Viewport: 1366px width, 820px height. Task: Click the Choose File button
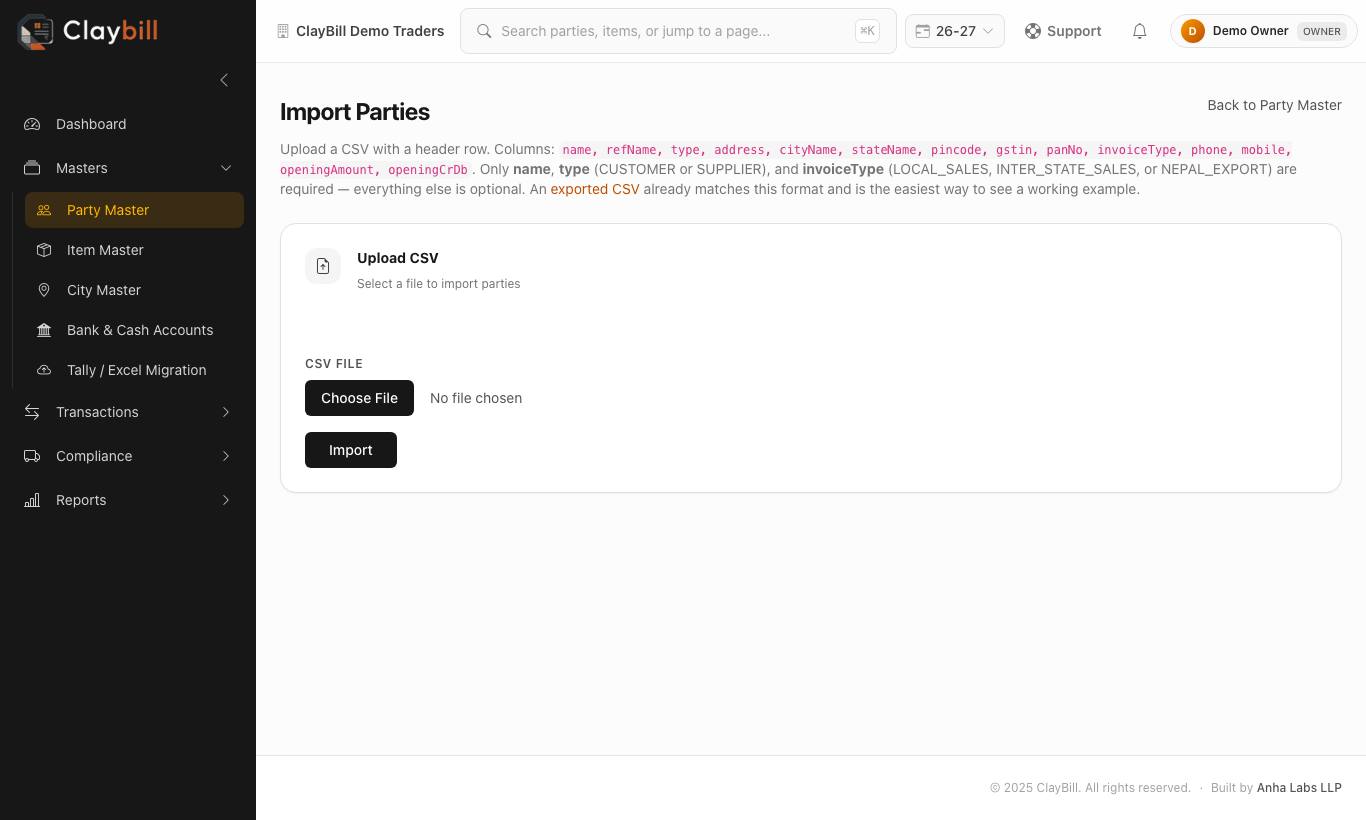click(359, 398)
